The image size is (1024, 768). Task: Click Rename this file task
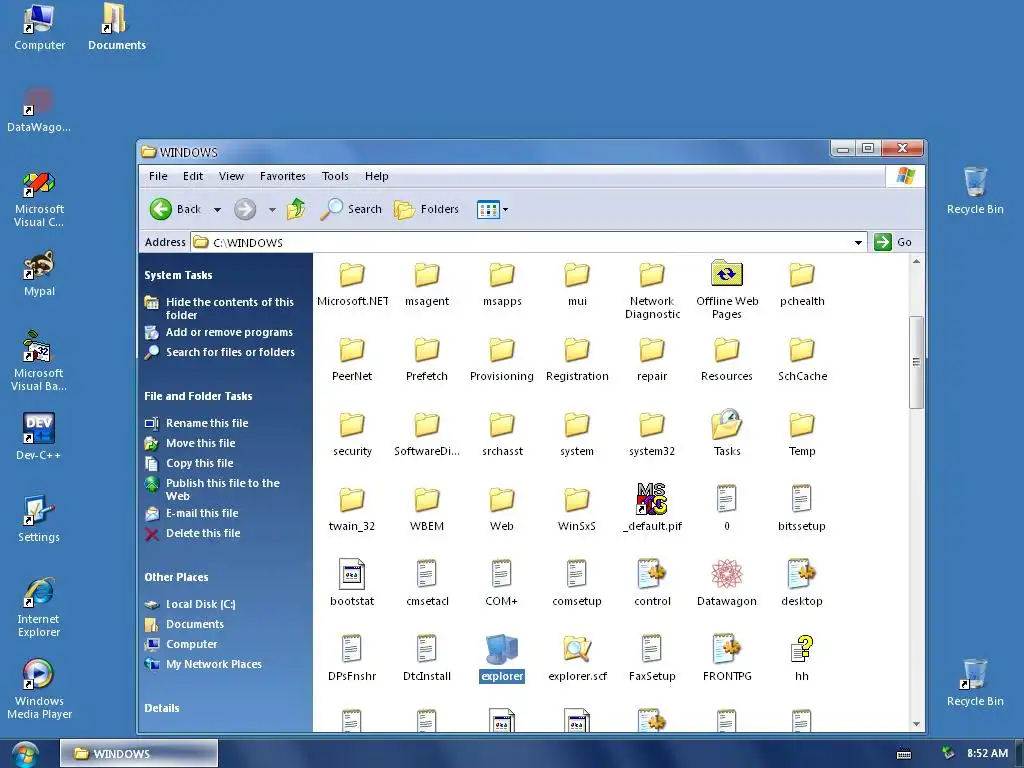click(197, 423)
